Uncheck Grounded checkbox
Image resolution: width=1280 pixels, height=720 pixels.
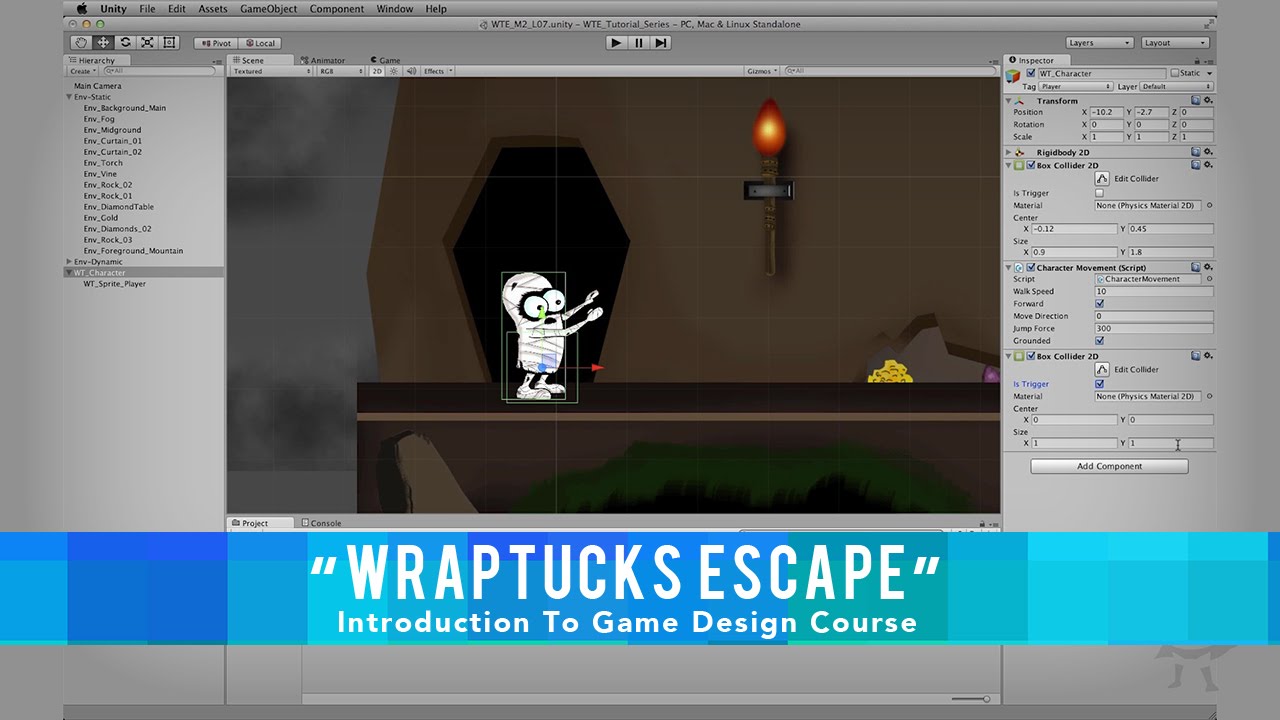(1100, 340)
